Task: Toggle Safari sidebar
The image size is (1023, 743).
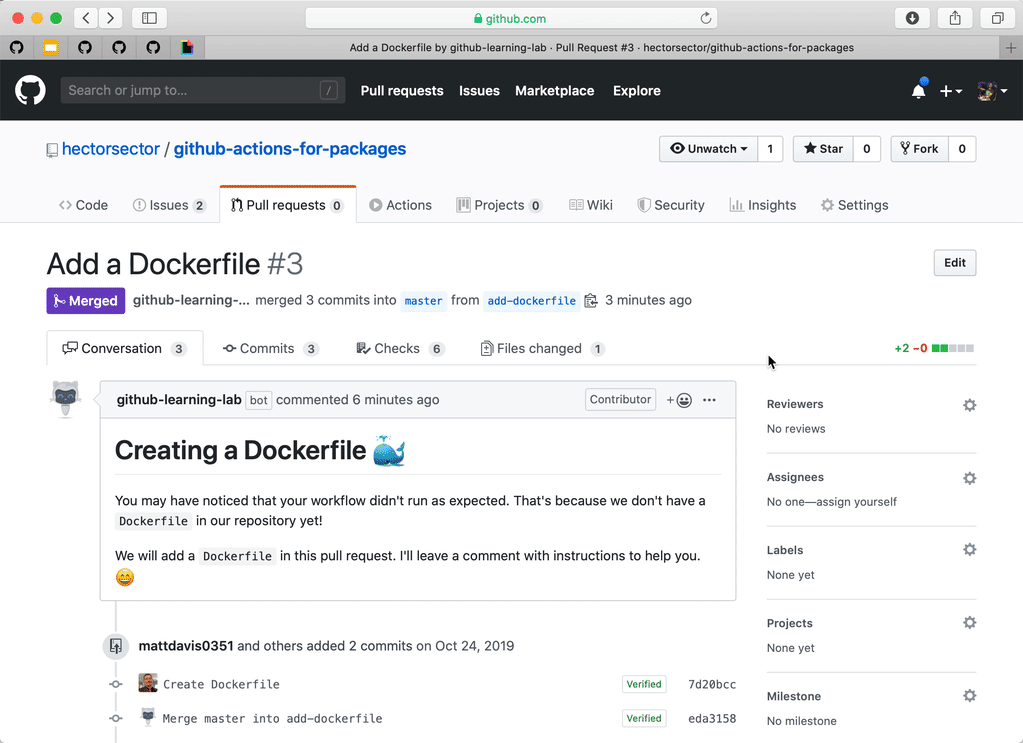Action: [x=149, y=18]
